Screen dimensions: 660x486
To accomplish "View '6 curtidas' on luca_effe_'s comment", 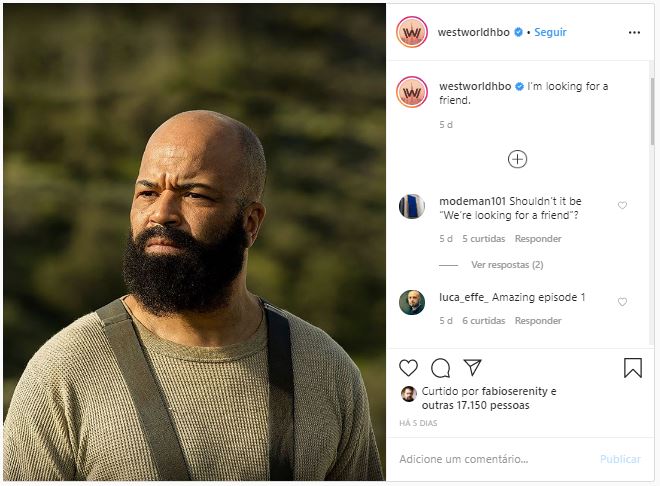I will tap(483, 321).
